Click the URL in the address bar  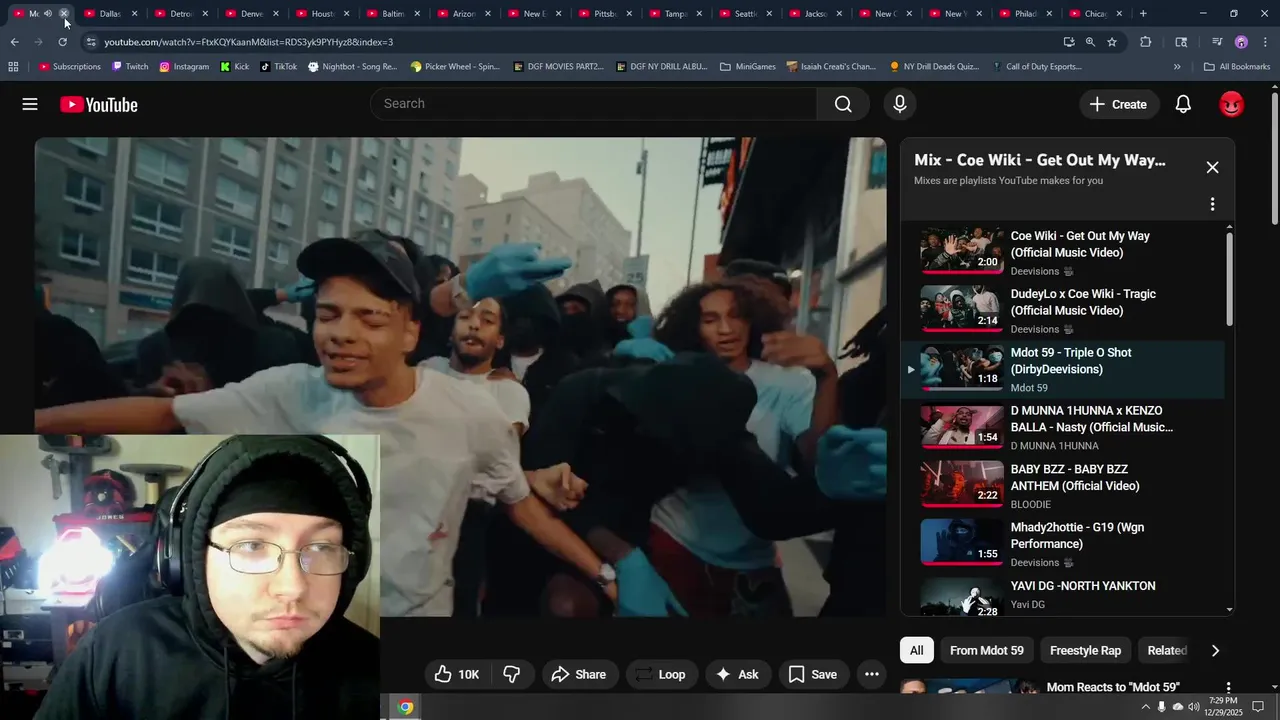coord(248,42)
